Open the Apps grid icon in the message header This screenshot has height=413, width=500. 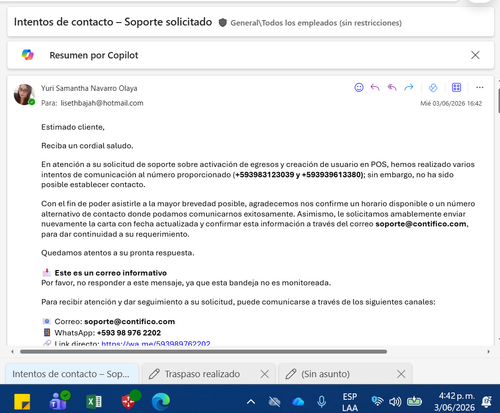[x=456, y=87]
